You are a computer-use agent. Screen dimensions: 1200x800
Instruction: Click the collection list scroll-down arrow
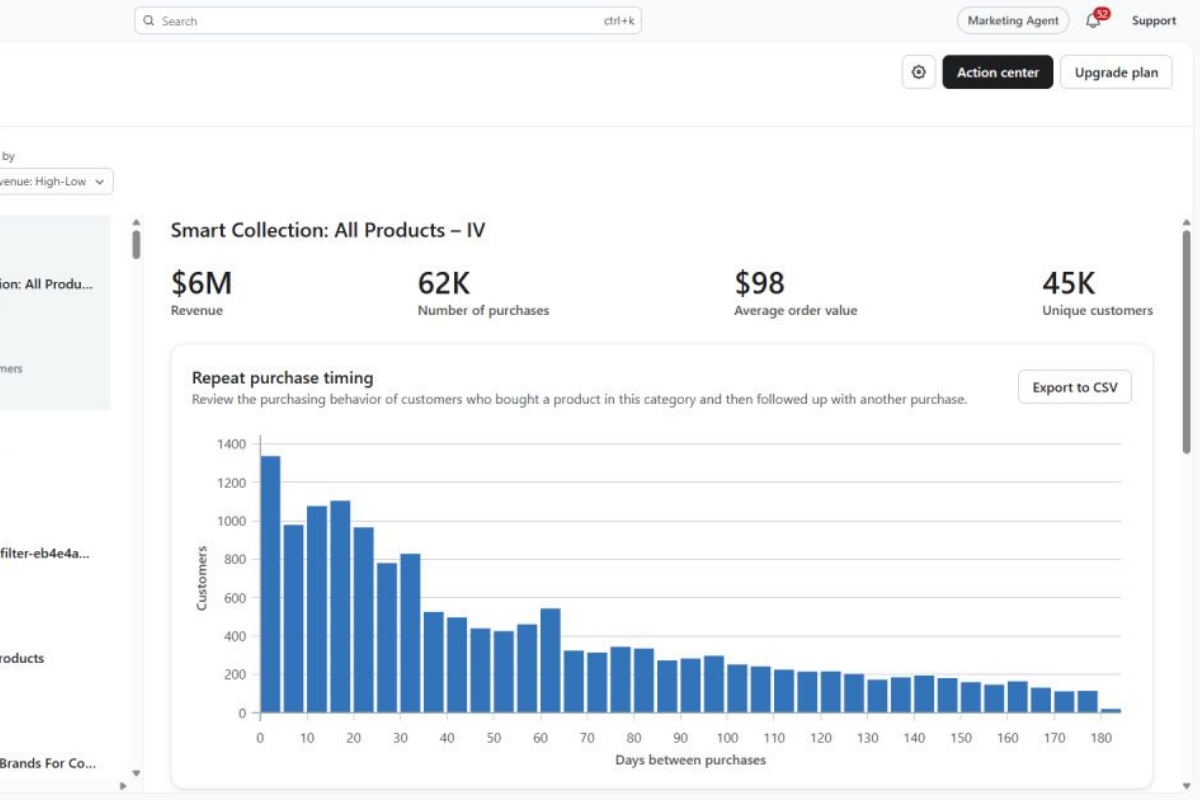136,773
